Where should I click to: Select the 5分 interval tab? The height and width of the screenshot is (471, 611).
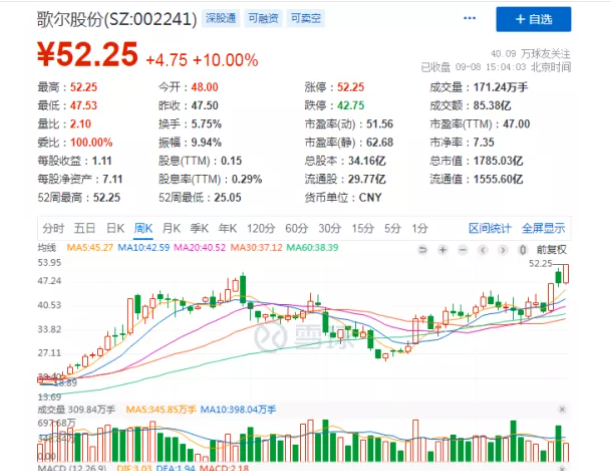point(392,228)
